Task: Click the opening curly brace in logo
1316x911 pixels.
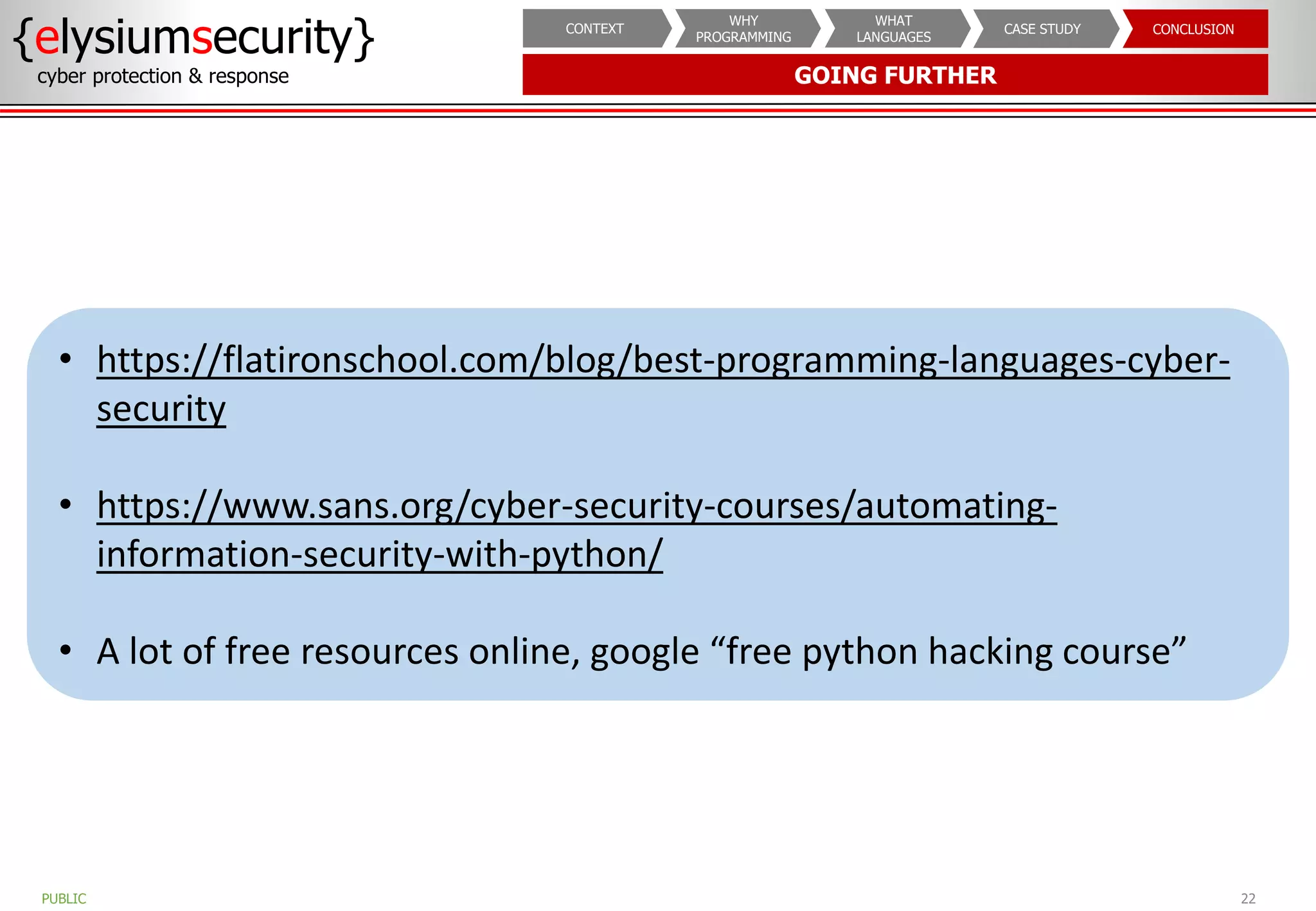Action: click(23, 39)
